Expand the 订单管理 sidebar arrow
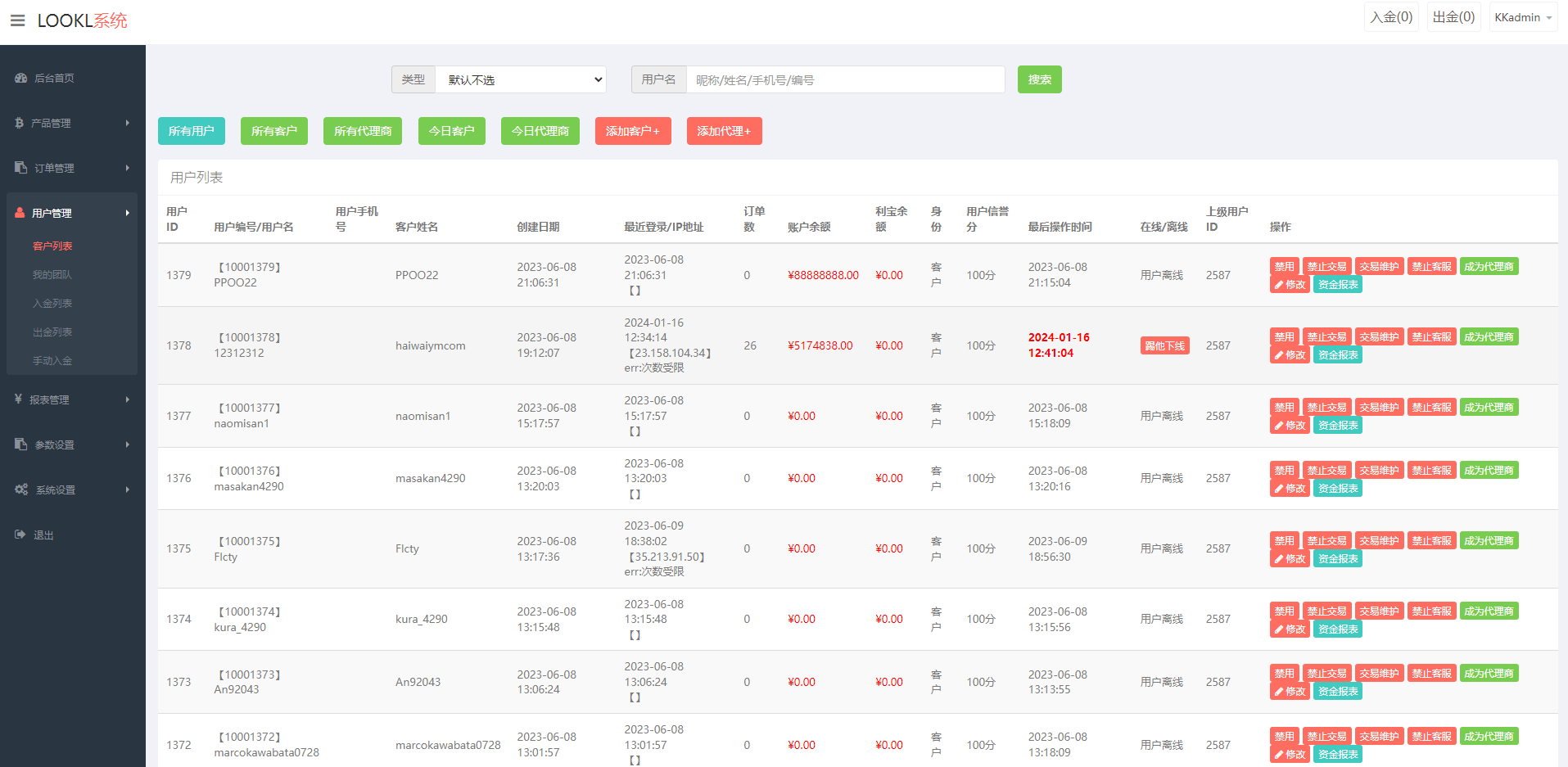 tap(128, 168)
